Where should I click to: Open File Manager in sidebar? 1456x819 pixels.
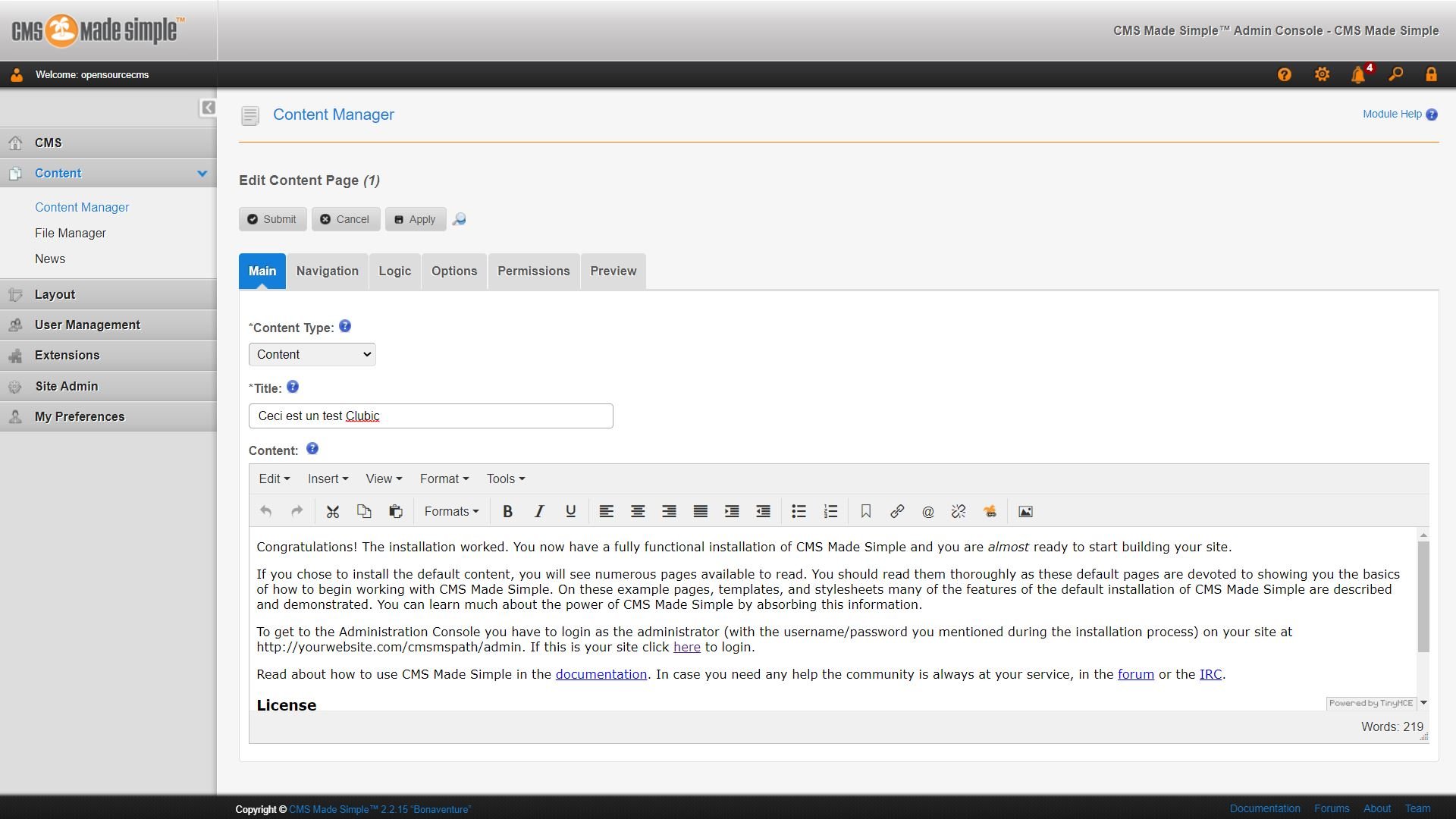(71, 234)
